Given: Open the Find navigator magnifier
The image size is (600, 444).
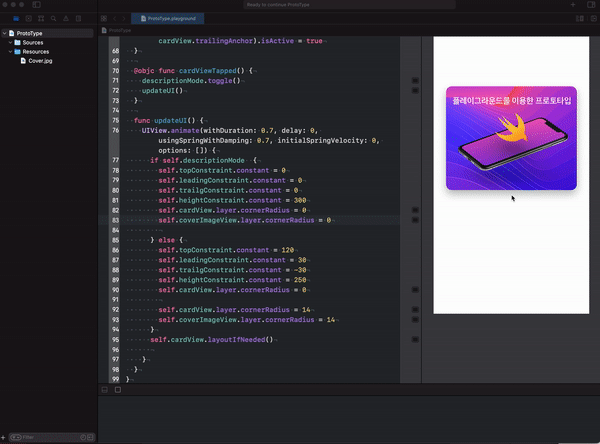Looking at the screenshot, I should tap(54, 18).
